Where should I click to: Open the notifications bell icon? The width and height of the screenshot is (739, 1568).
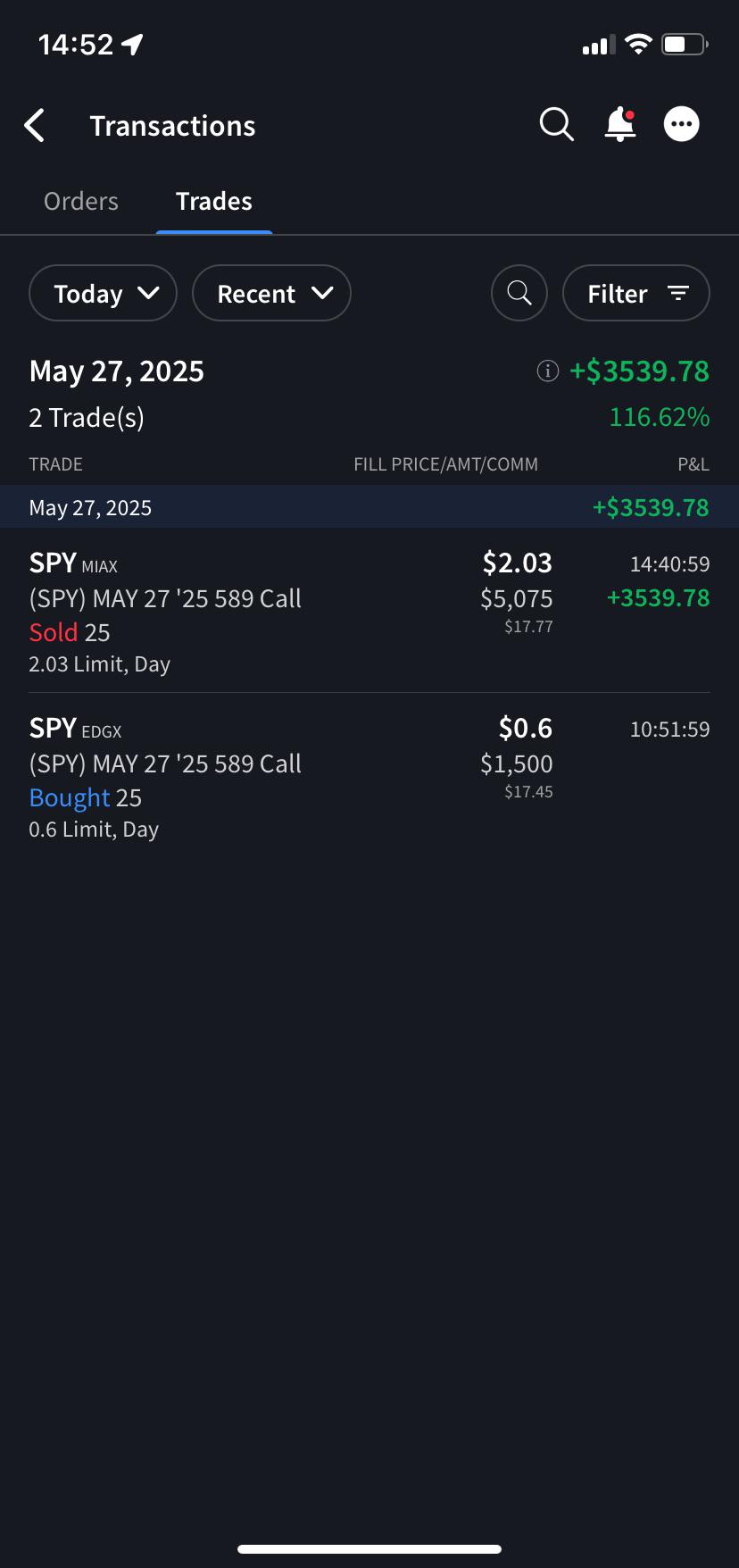tap(620, 124)
